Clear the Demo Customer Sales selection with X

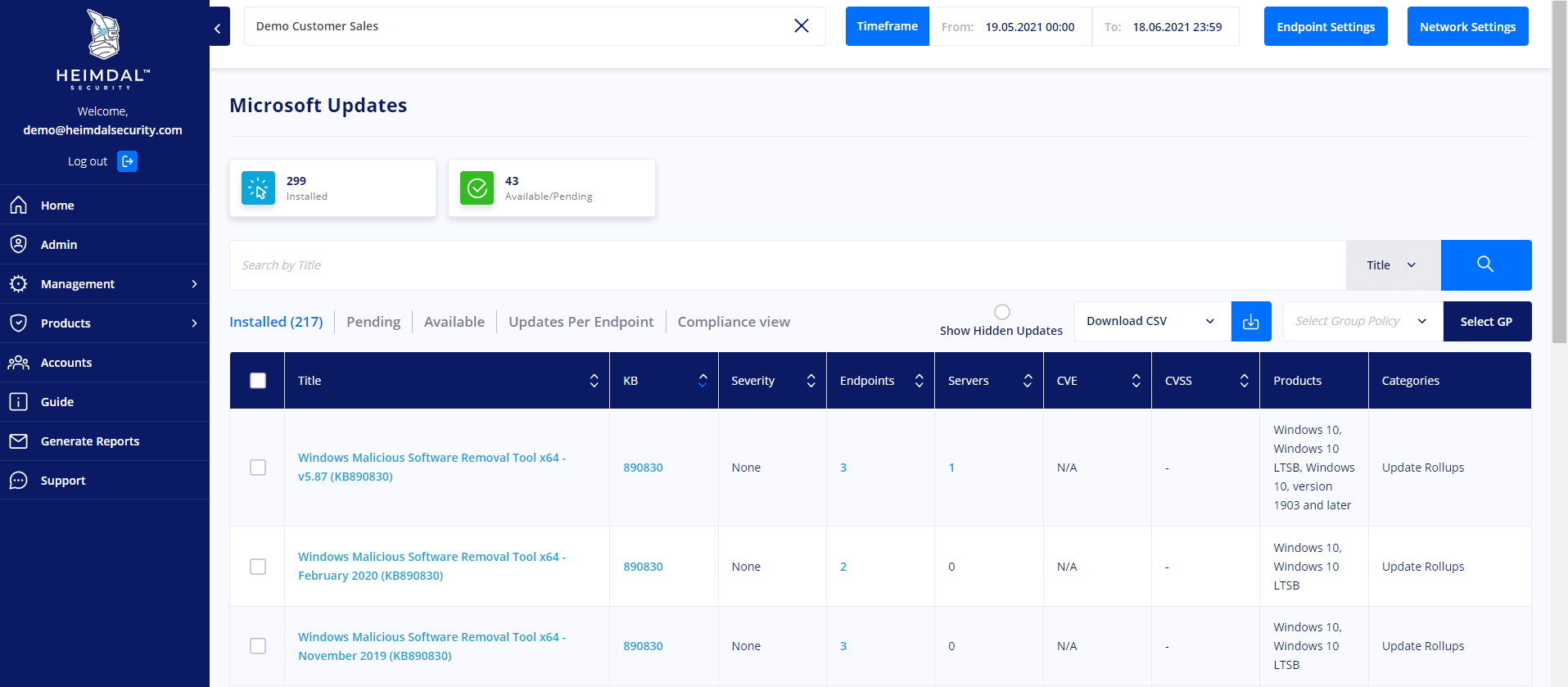tap(802, 26)
